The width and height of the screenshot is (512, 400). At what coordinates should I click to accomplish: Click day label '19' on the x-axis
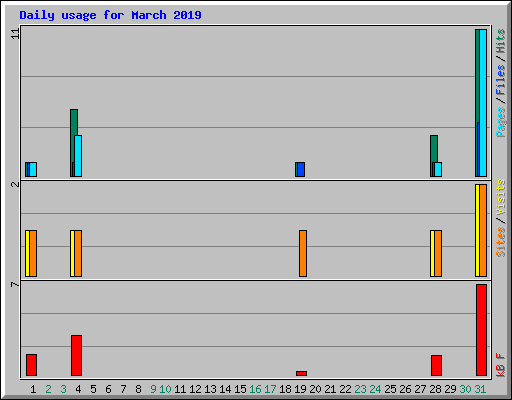(x=300, y=389)
